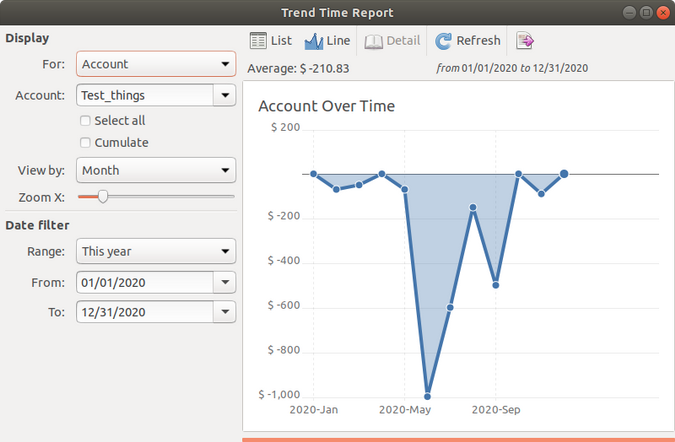Click the export report icon
Viewport: 675px width, 442px height.
click(x=525, y=41)
